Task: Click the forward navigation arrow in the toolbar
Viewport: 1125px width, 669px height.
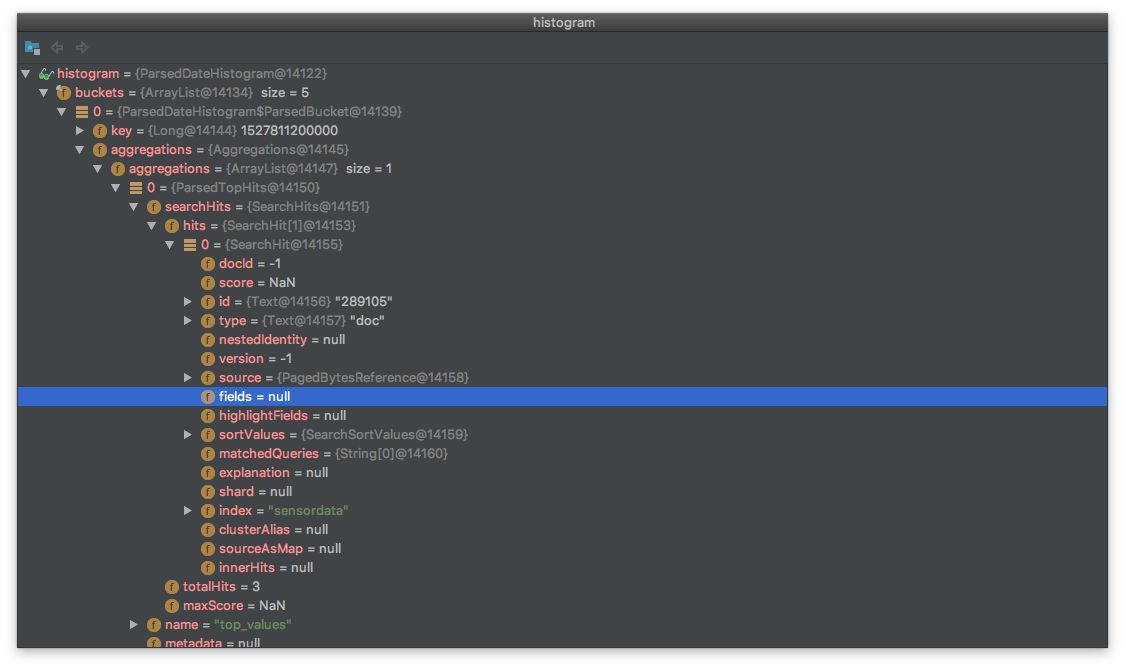Action: pyautogui.click(x=82, y=47)
